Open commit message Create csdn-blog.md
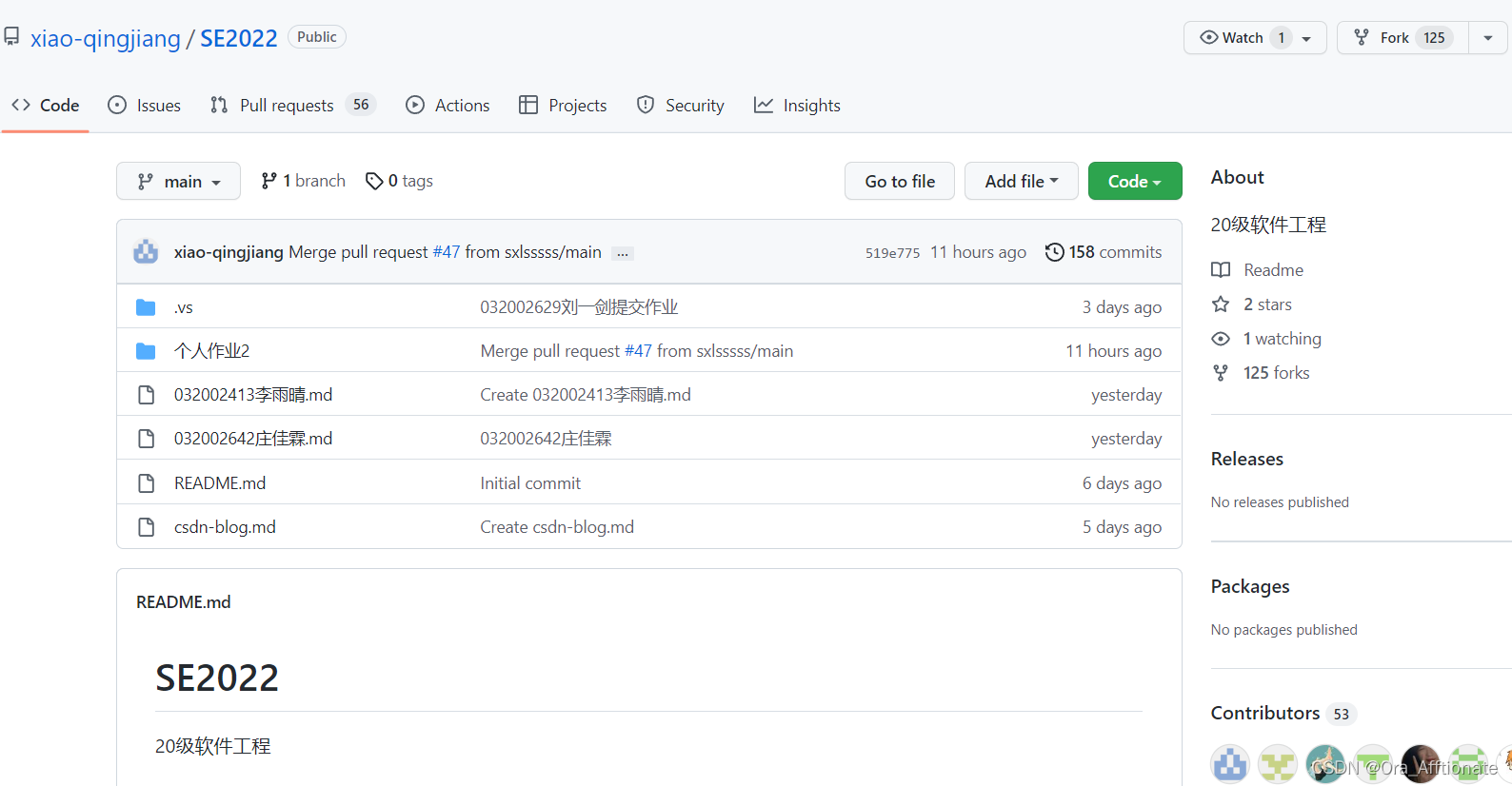This screenshot has height=786, width=1512. [557, 527]
